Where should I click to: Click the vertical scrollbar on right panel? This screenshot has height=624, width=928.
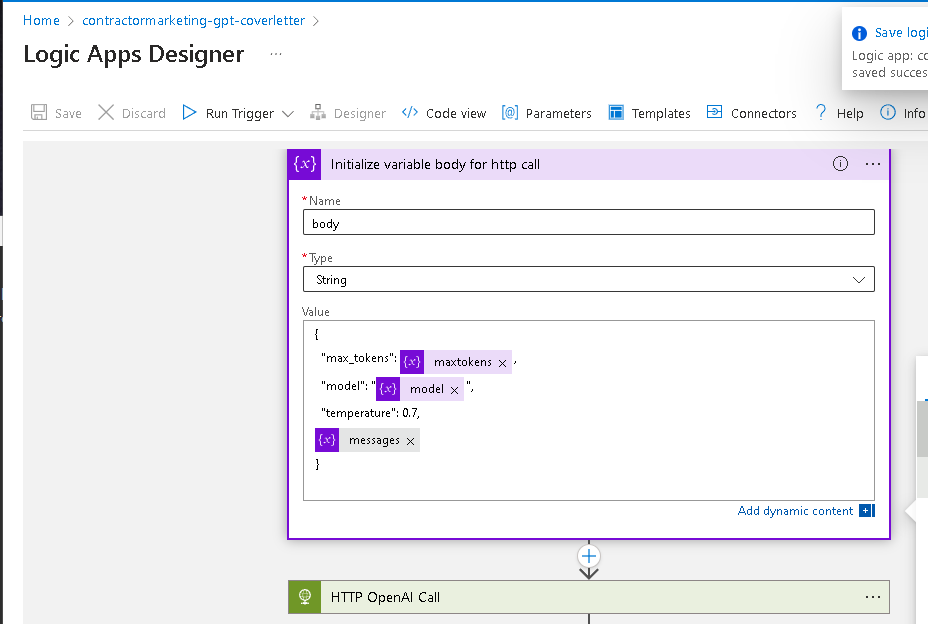(922, 429)
